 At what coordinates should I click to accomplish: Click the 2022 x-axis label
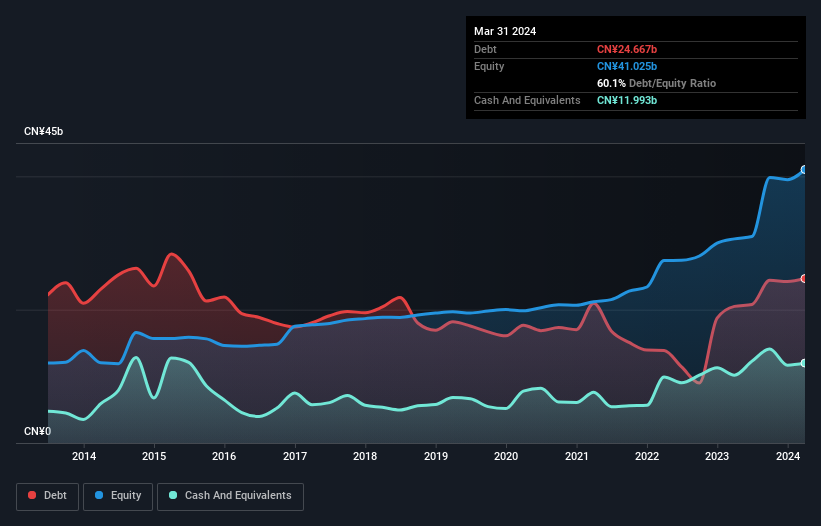(647, 456)
